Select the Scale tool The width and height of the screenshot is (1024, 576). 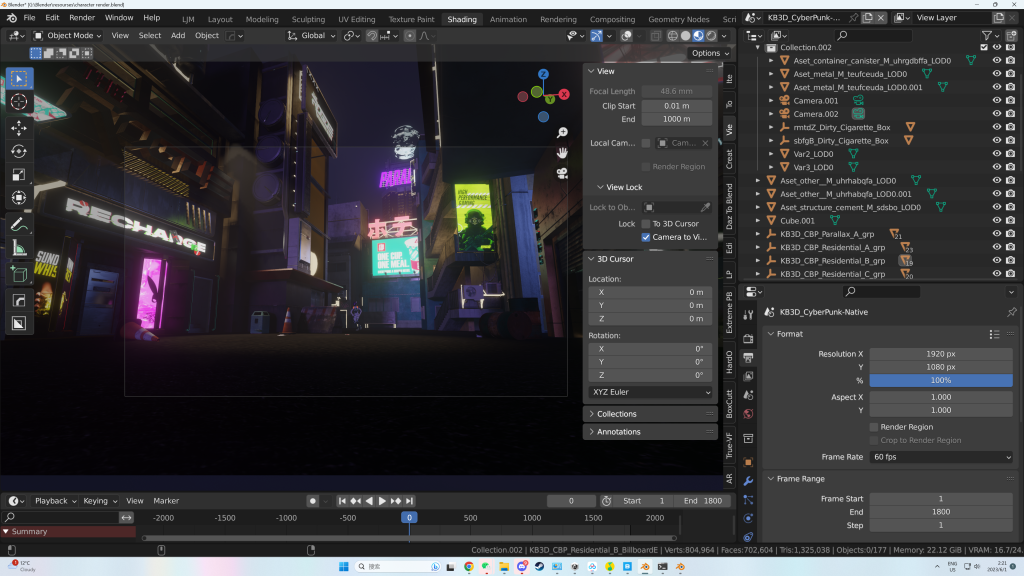click(19, 174)
